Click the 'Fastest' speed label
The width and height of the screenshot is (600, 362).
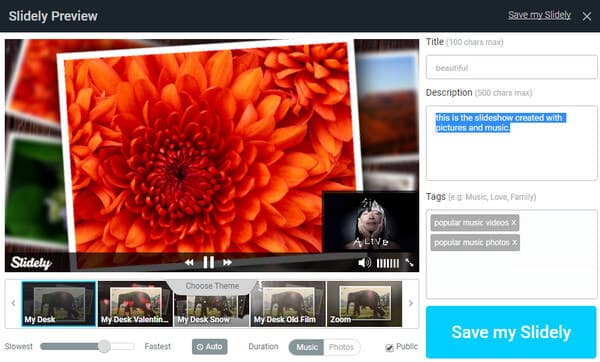click(x=158, y=346)
